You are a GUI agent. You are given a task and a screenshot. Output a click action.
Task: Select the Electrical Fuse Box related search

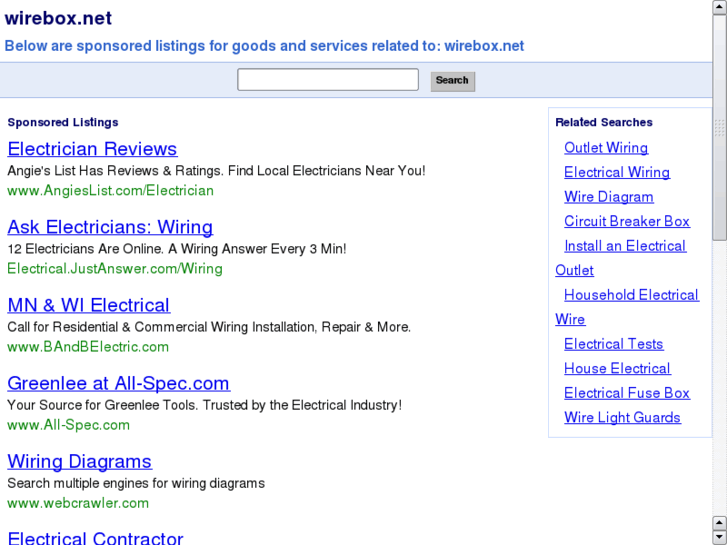click(627, 393)
